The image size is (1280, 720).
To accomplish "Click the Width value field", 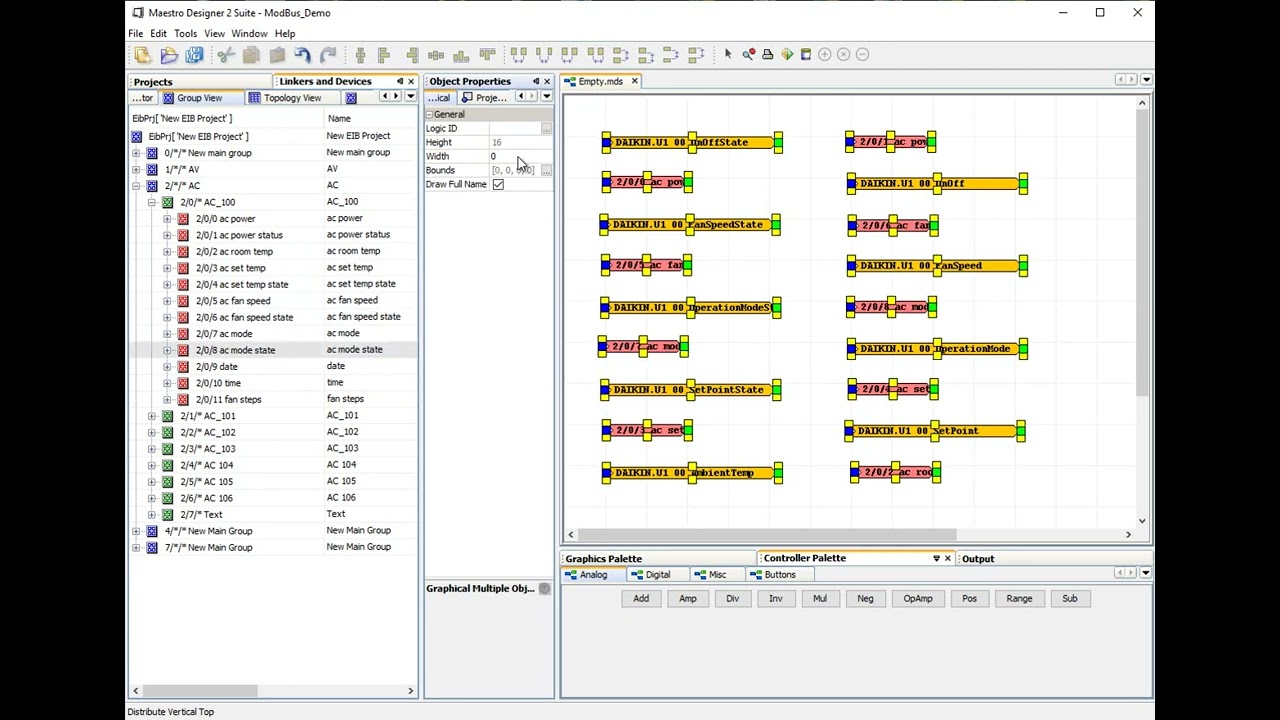I will click(x=520, y=156).
